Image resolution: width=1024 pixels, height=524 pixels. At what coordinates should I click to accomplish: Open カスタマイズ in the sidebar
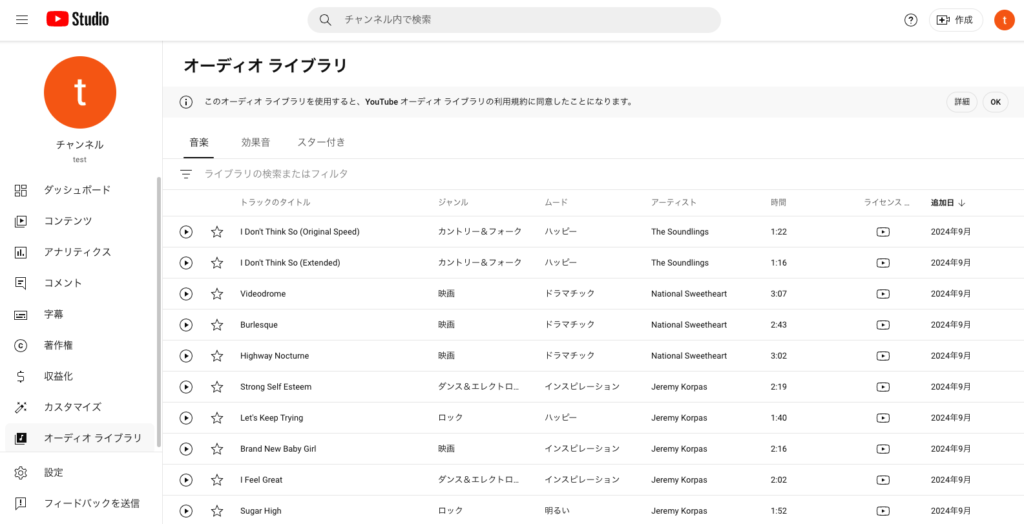click(x=78, y=407)
